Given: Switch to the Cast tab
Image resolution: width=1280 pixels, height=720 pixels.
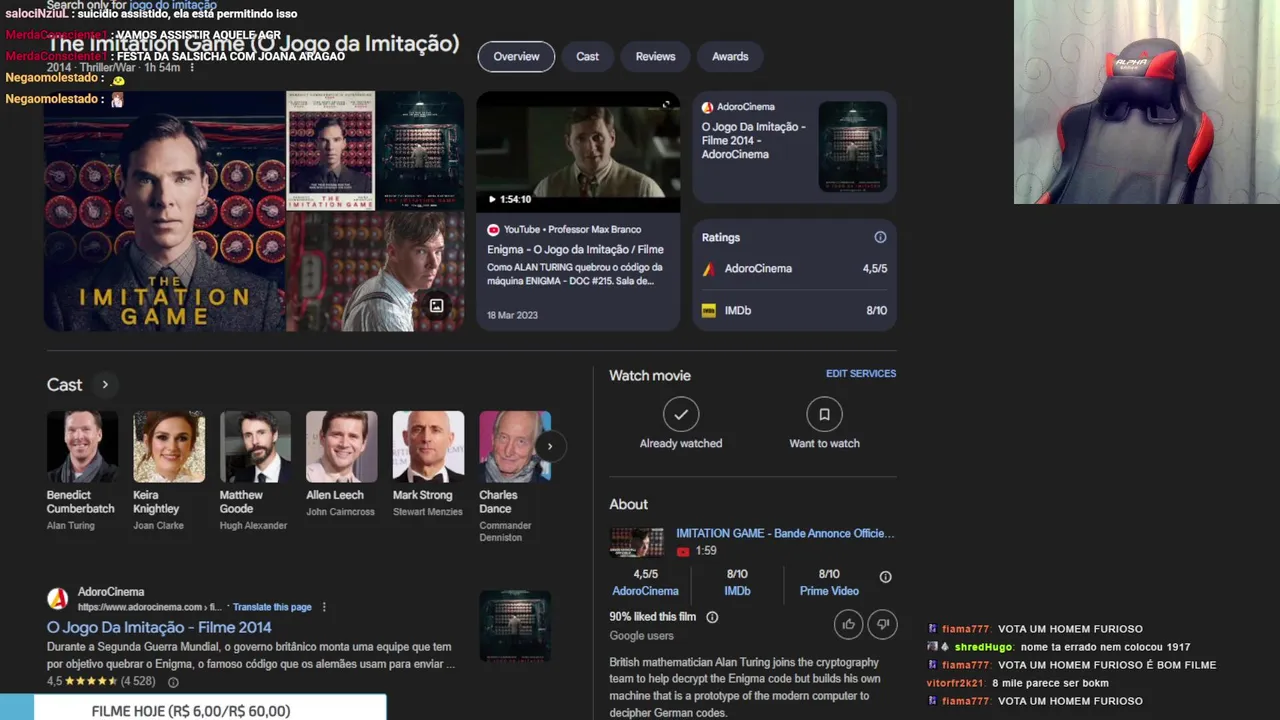Looking at the screenshot, I should (587, 57).
